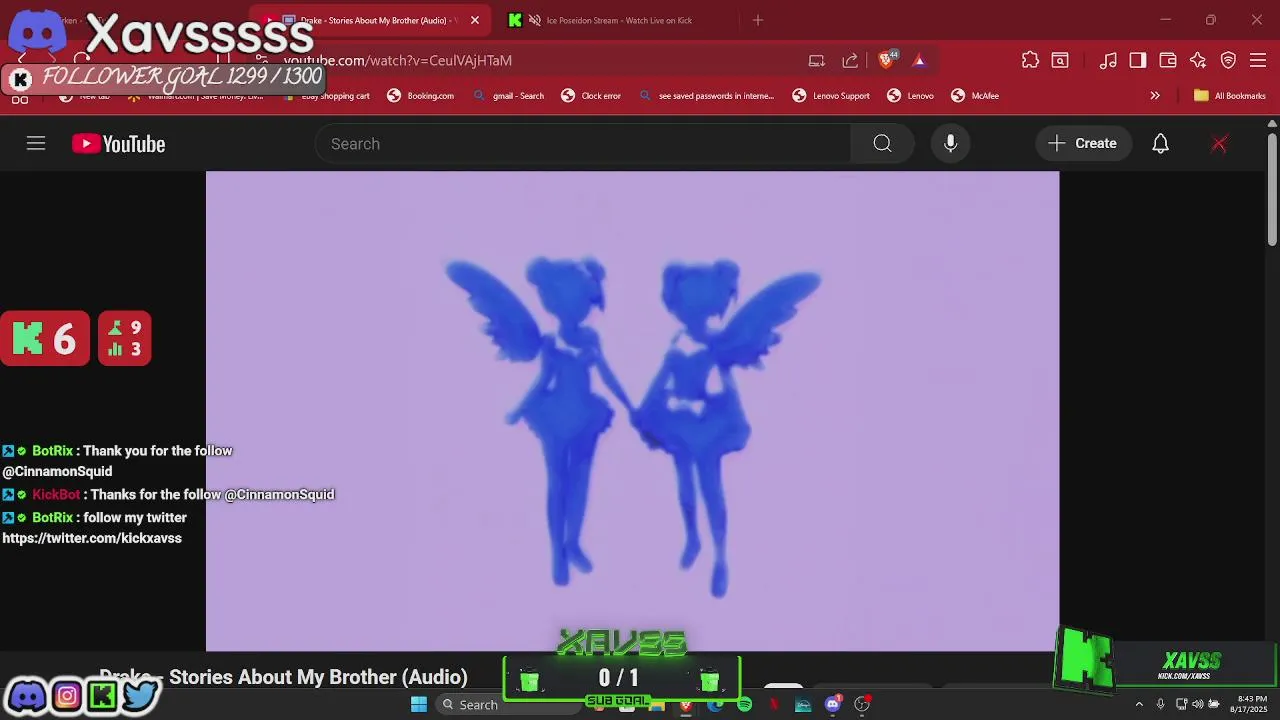The height and width of the screenshot is (720, 1280).
Task: Open the Windows Start menu
Action: coord(419,704)
